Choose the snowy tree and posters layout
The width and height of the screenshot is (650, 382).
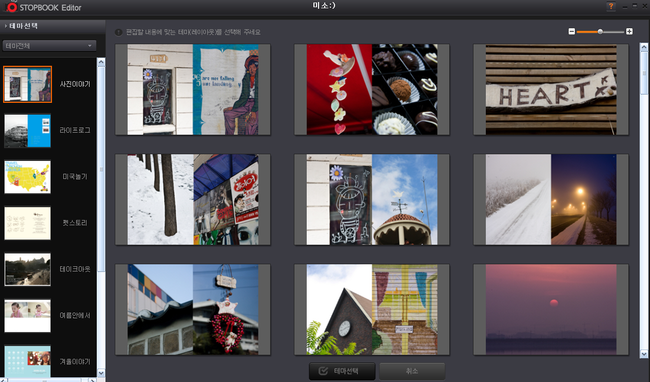pos(193,200)
